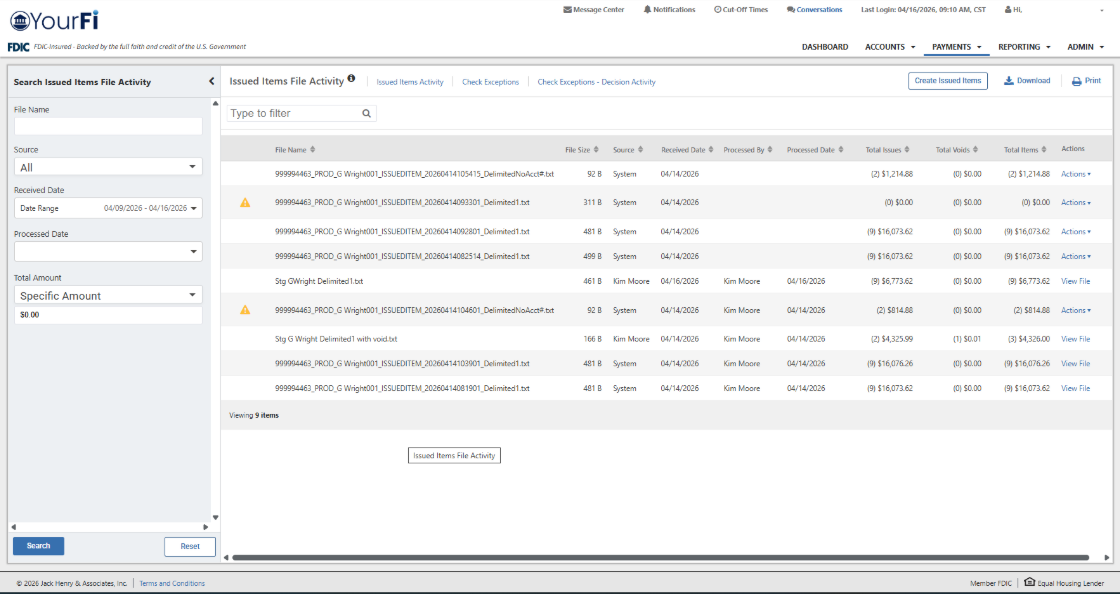This screenshot has width=1120, height=594.
Task: Open Actions menu for 20260414092801 file
Action: click(x=1076, y=231)
